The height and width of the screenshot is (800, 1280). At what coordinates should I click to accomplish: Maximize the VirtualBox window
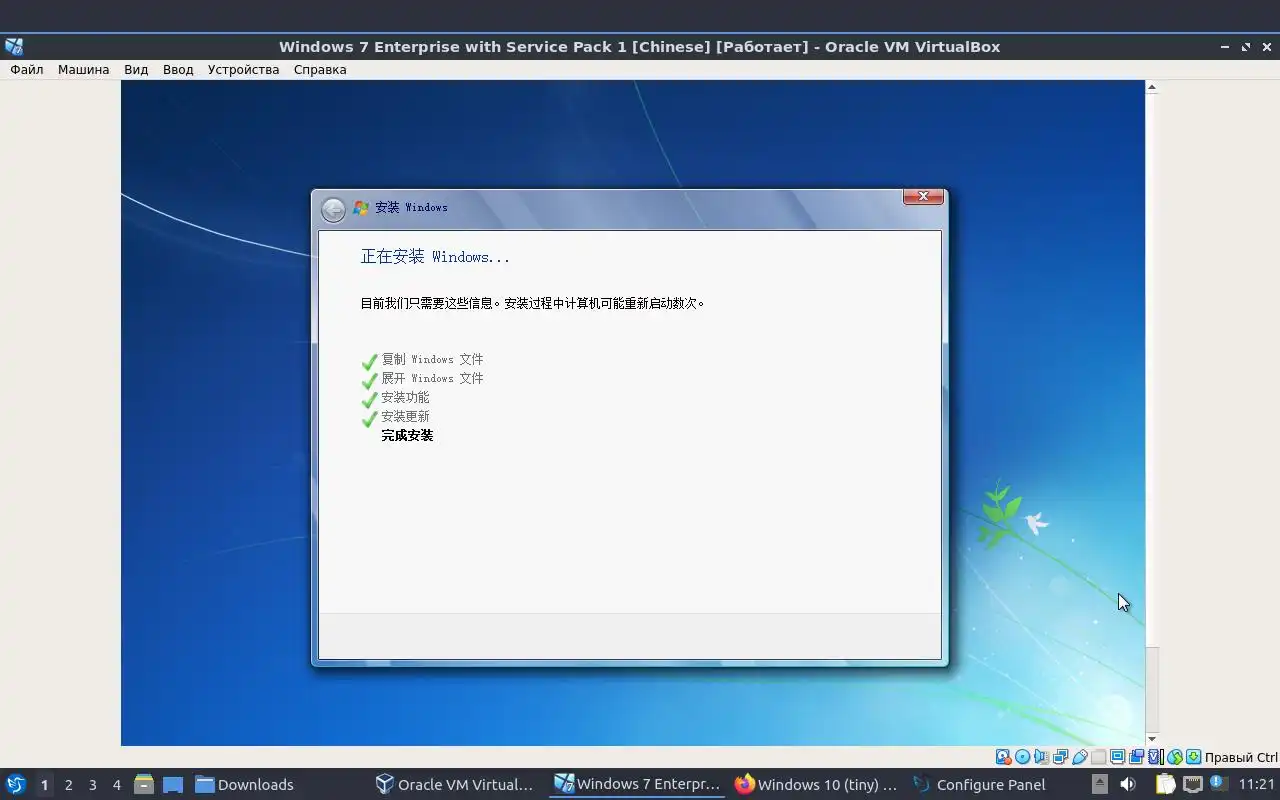1246,47
